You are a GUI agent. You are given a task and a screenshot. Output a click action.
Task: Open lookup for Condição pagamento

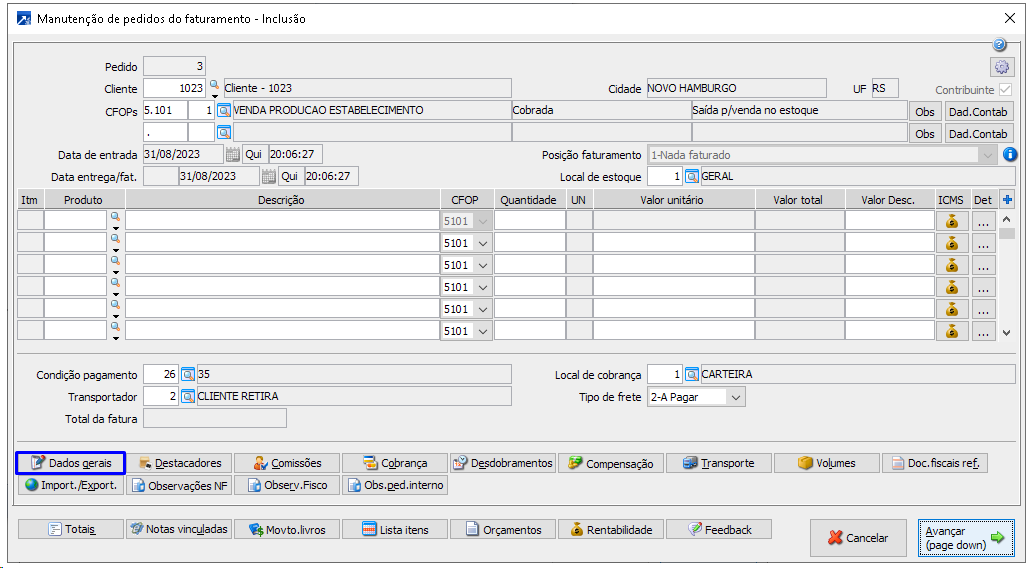click(187, 375)
